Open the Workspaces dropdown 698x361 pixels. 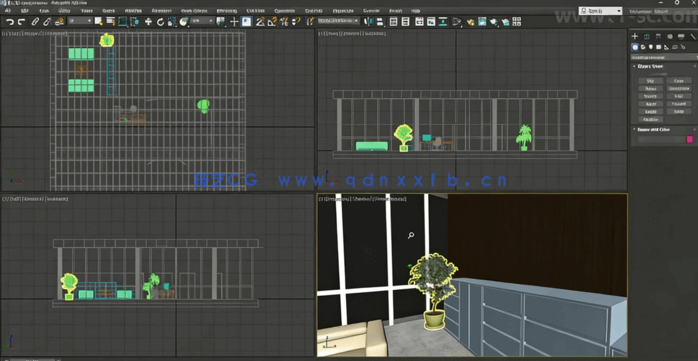coord(601,11)
